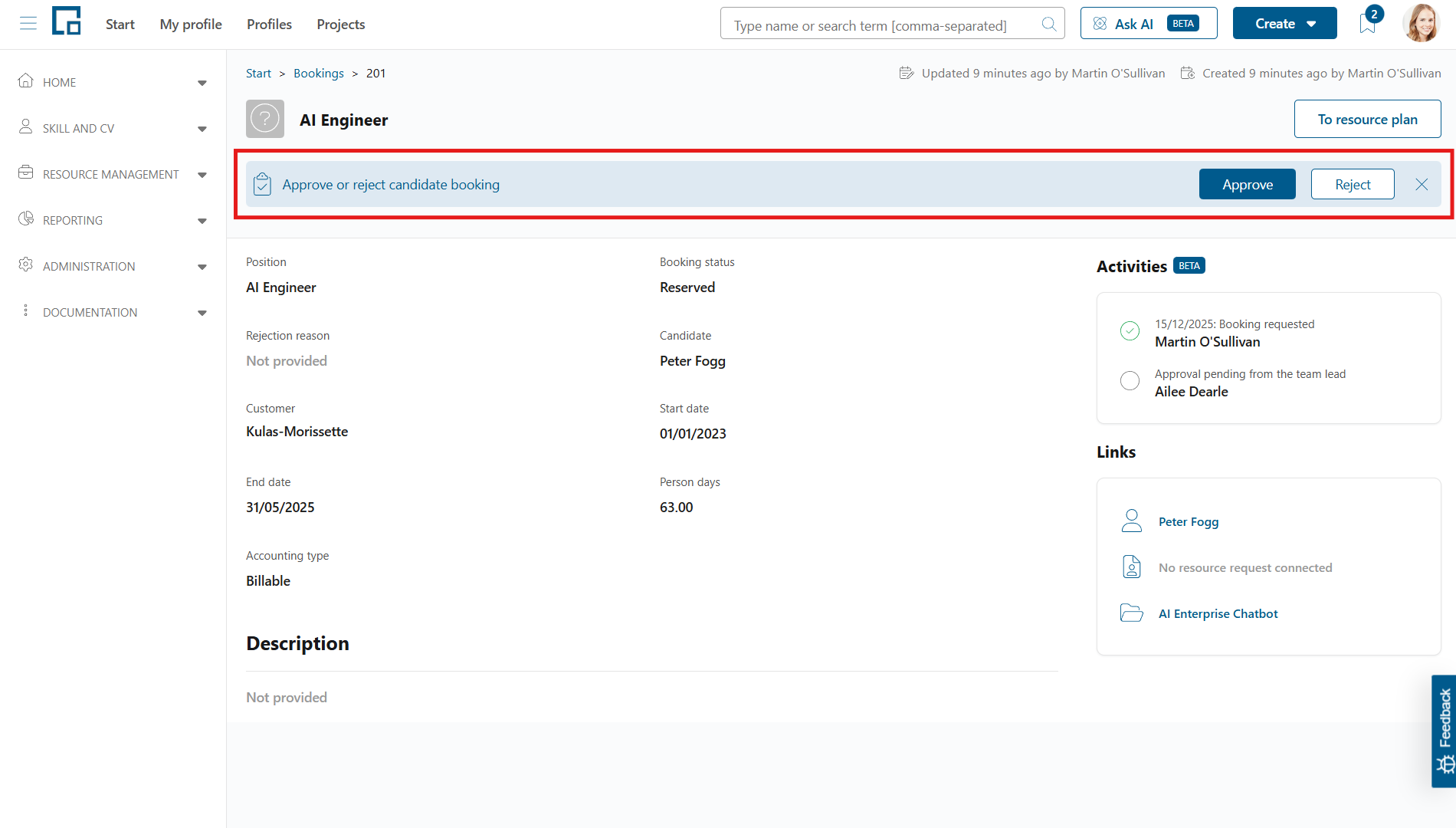Viewport: 1456px width, 828px height.
Task: Click the Feedback bug icon tab
Action: coord(1444,731)
